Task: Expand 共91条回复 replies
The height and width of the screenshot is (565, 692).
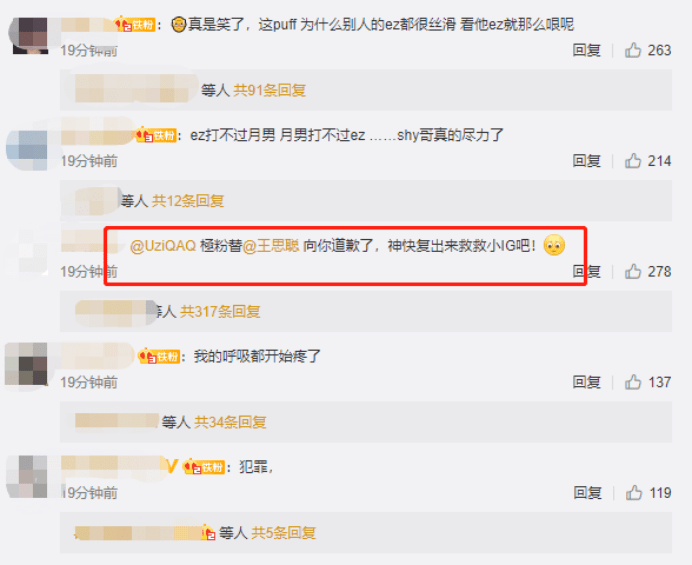Action: click(x=269, y=90)
